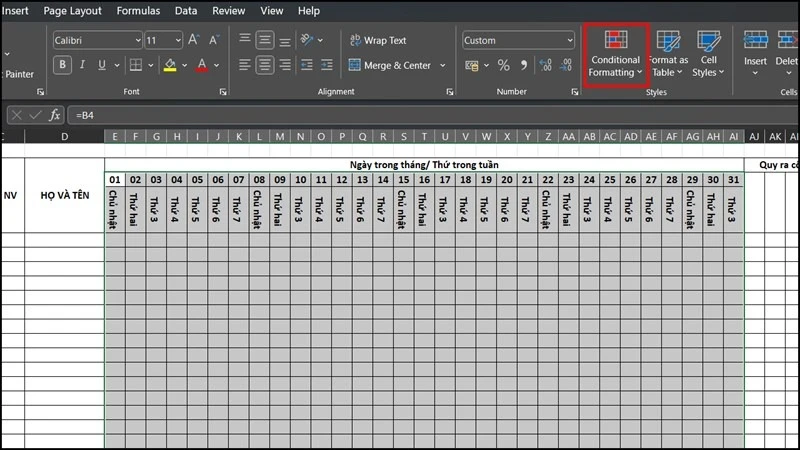Click the Merge & Center button
This screenshot has height=450, width=800.
point(390,65)
